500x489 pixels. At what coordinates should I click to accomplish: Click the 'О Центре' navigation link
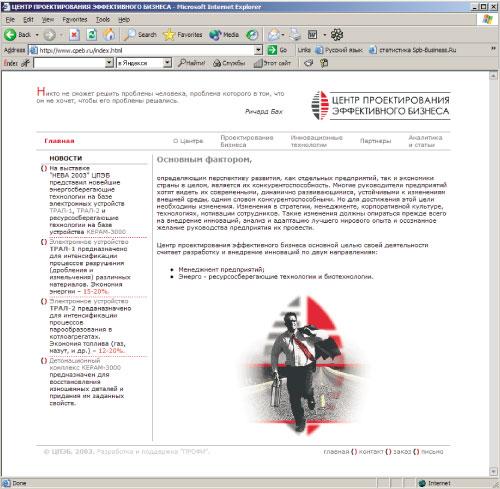tap(188, 141)
